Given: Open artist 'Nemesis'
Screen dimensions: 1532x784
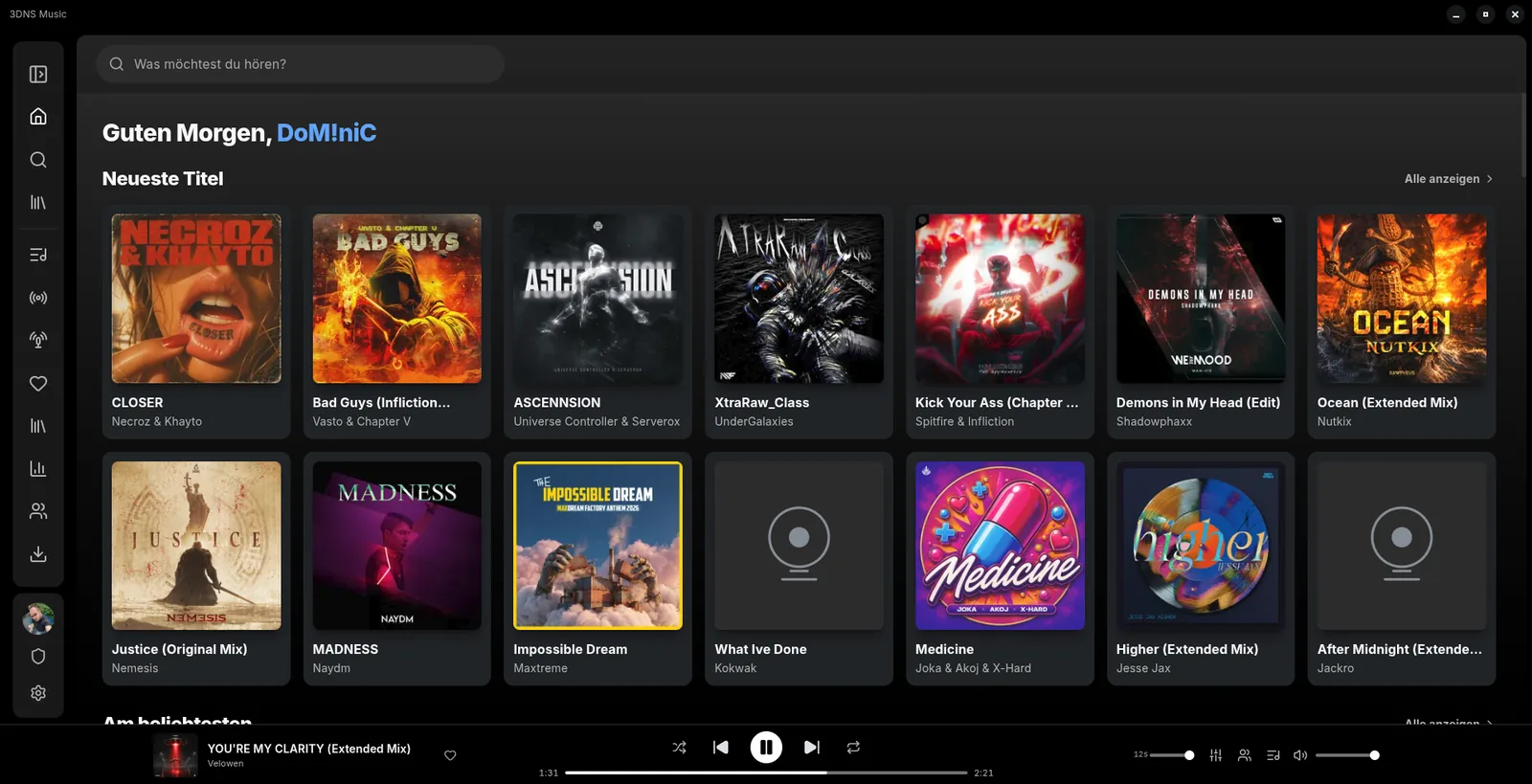Looking at the screenshot, I should pyautogui.click(x=135, y=668).
